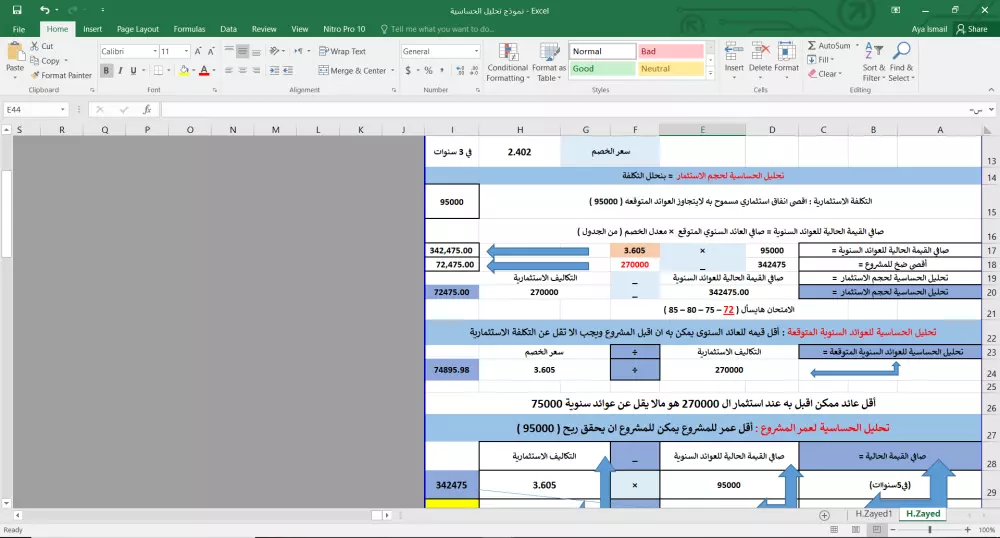Switch to the H.Zayed1 sheet tab

874,514
